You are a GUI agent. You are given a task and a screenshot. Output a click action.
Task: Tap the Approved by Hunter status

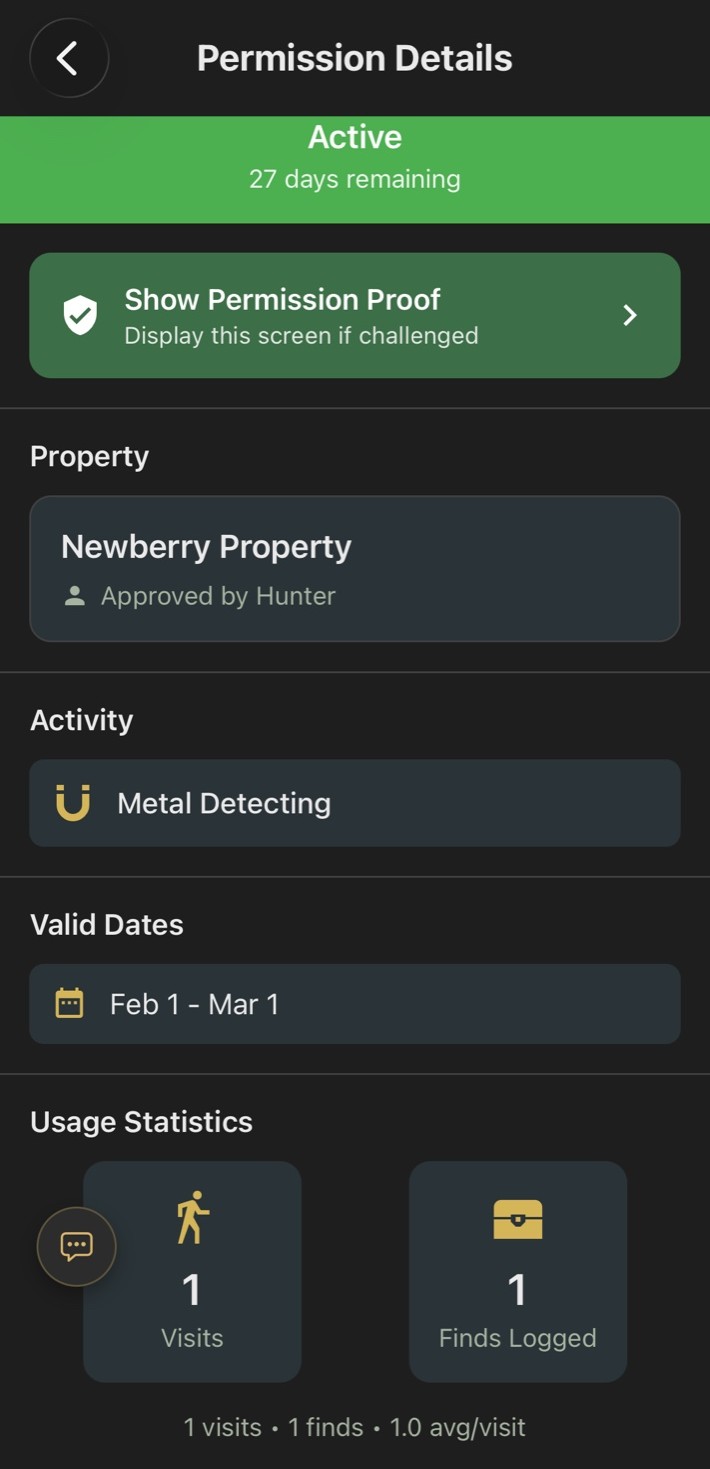click(216, 595)
